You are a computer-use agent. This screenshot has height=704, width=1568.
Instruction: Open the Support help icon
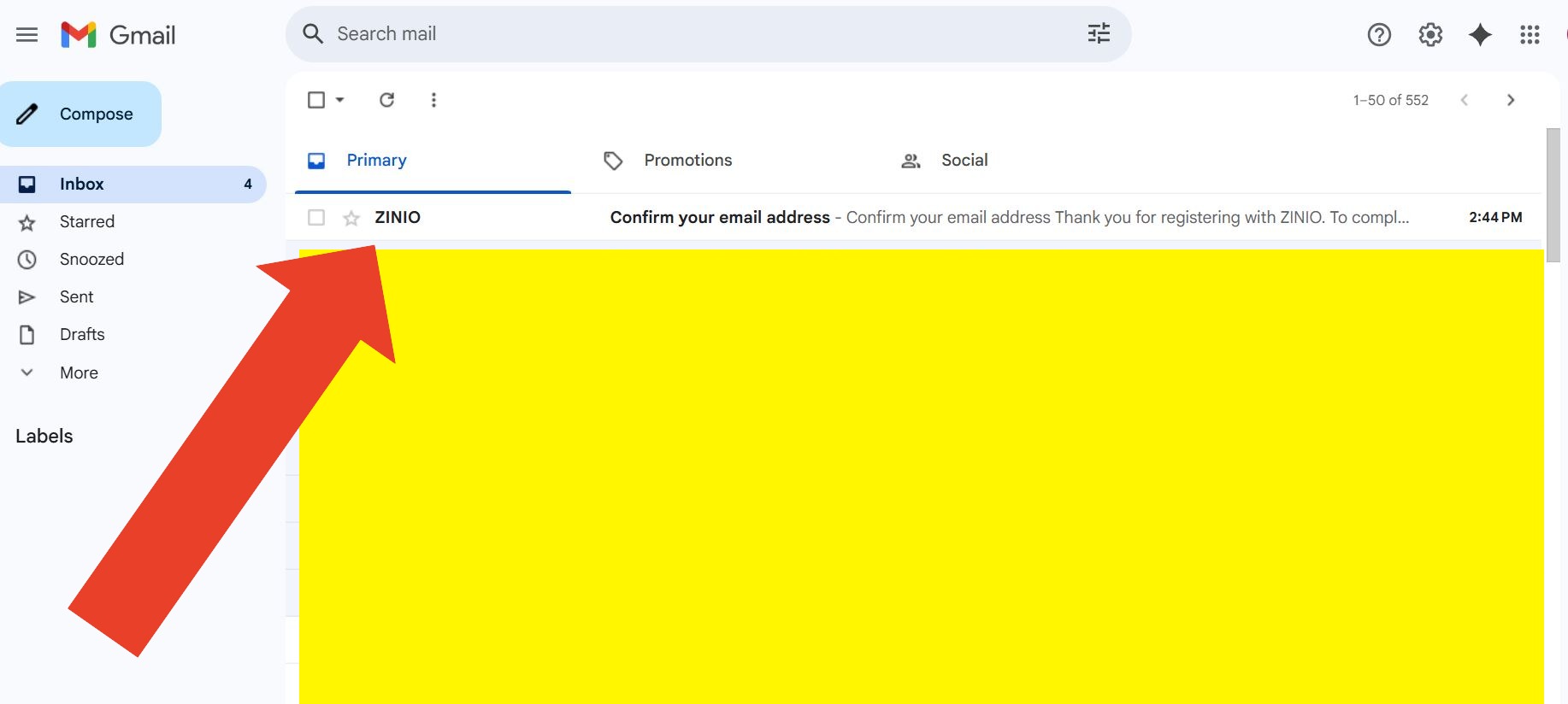click(1379, 35)
